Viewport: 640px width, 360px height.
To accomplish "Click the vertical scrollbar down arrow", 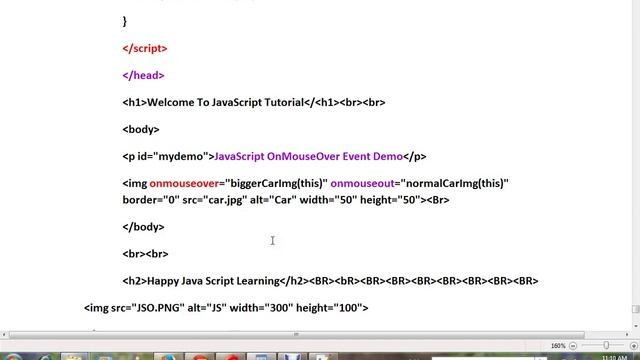I will pos(636,326).
